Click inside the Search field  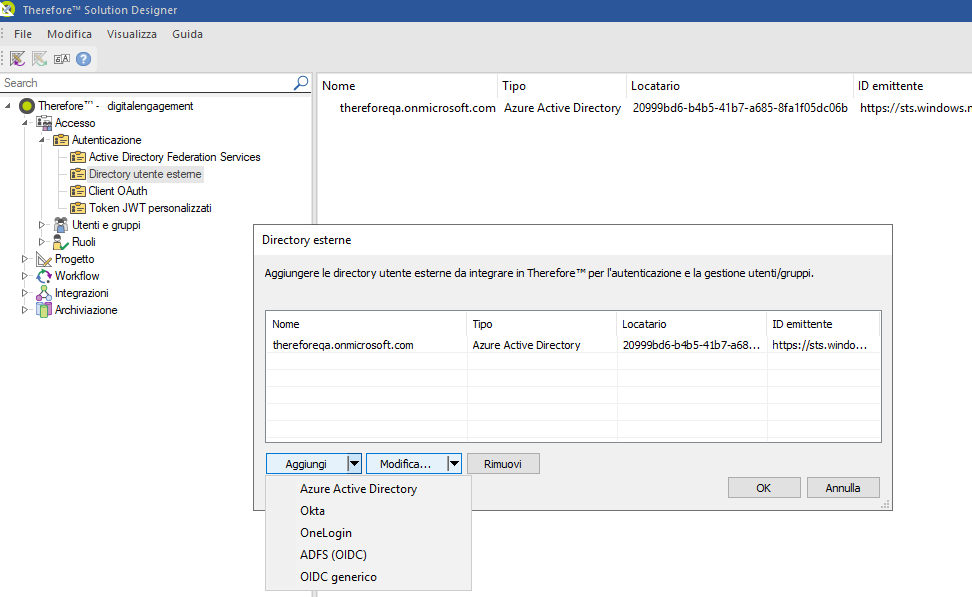(x=150, y=82)
